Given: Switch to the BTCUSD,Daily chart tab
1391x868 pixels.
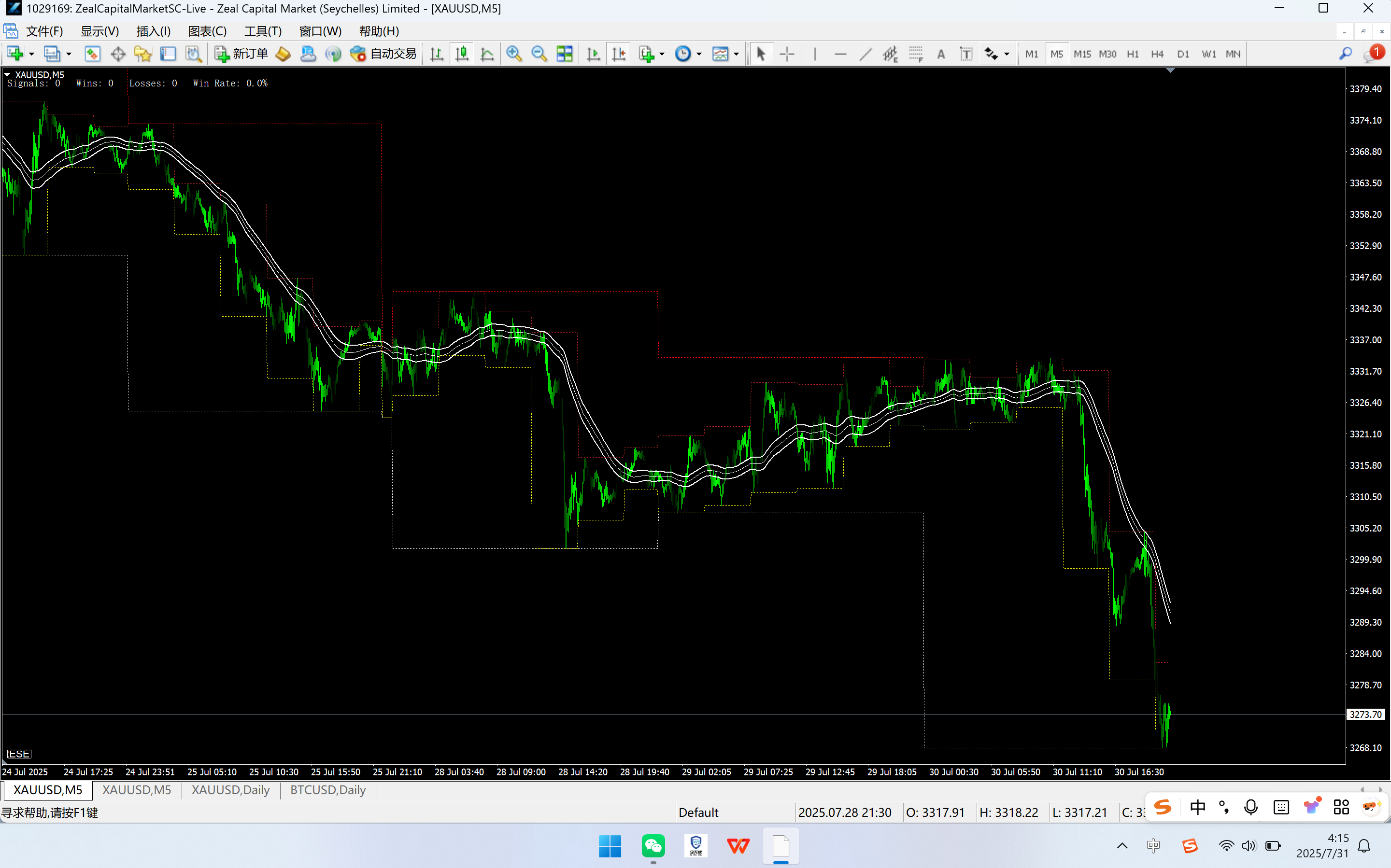Looking at the screenshot, I should [x=328, y=790].
